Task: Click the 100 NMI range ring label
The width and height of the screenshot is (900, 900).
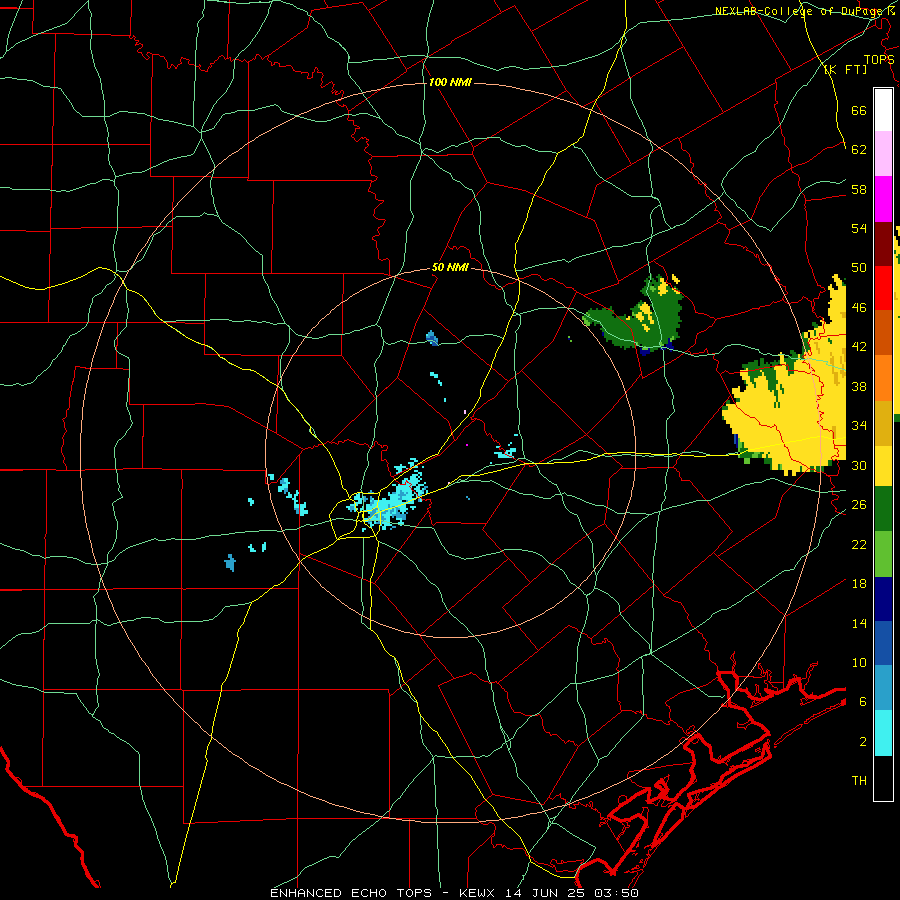Action: (x=450, y=82)
